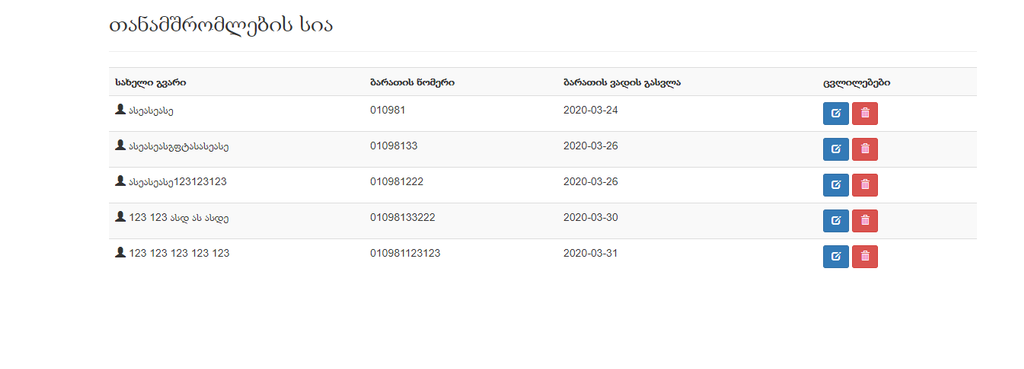This screenshot has height=369, width=1024.
Task: Select the ბარათის ვადის გასვლა header
Action: pos(622,83)
